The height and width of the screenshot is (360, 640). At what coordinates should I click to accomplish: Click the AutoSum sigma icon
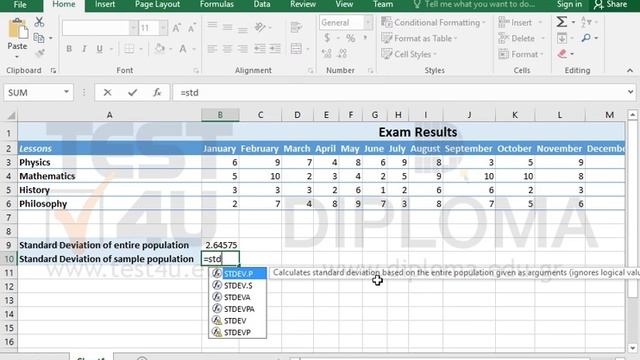[562, 22]
